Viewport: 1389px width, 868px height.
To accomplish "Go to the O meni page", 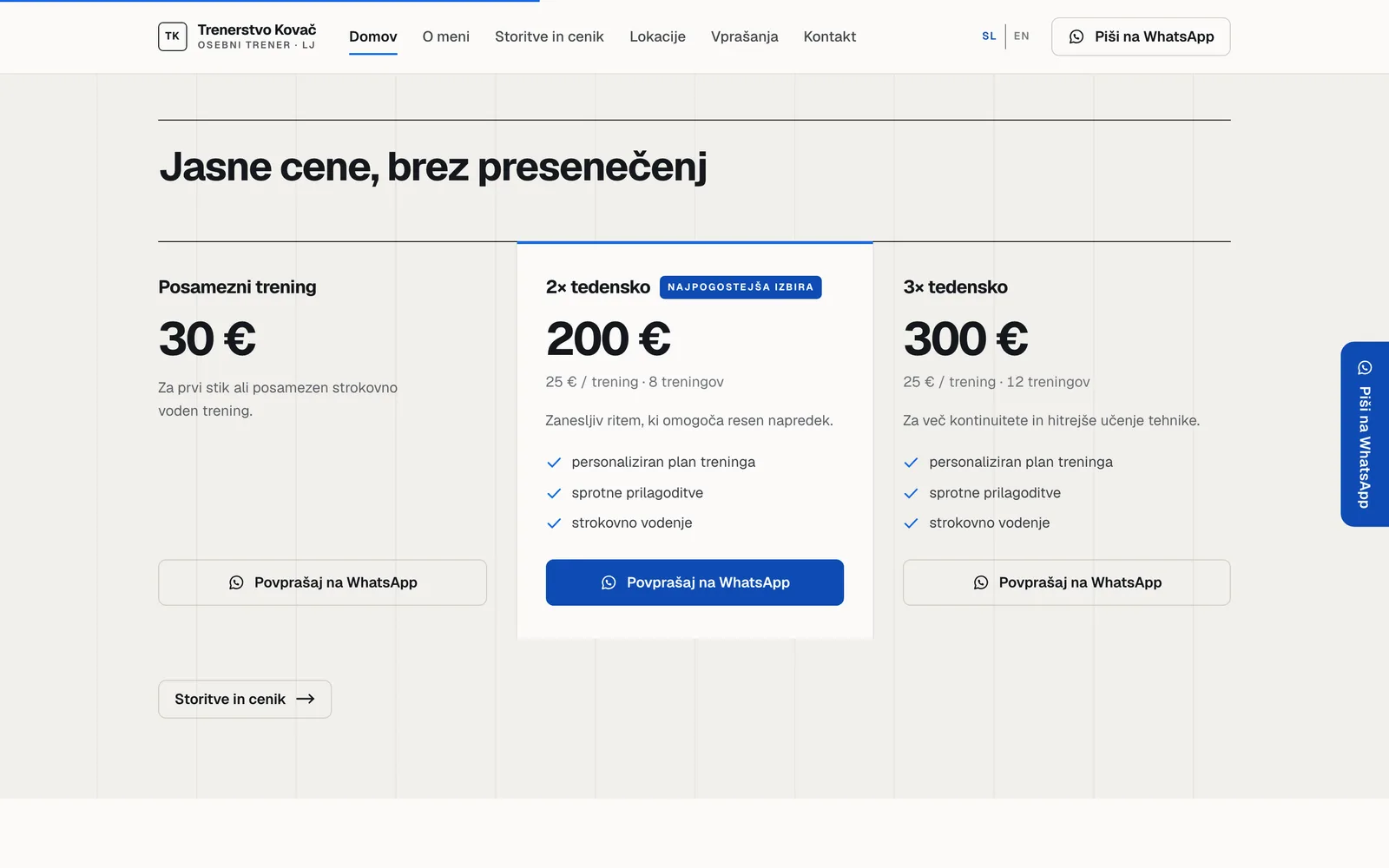I will [x=446, y=36].
